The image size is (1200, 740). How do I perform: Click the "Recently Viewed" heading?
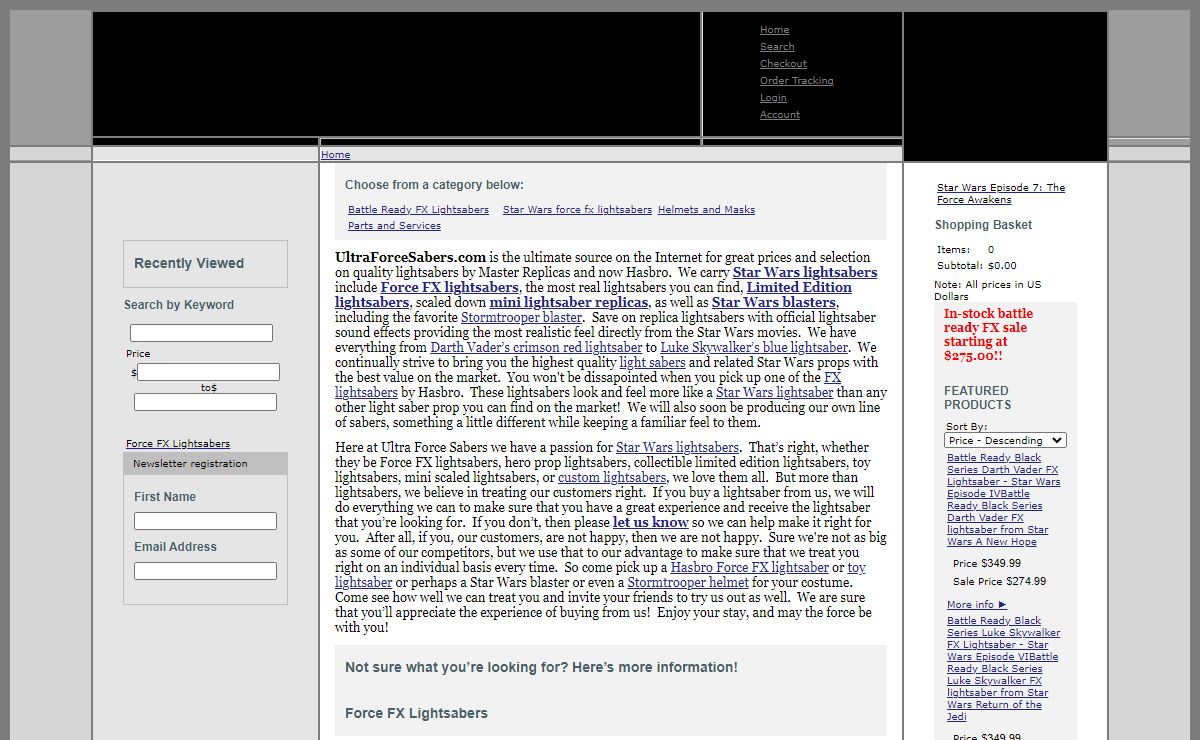pos(189,264)
